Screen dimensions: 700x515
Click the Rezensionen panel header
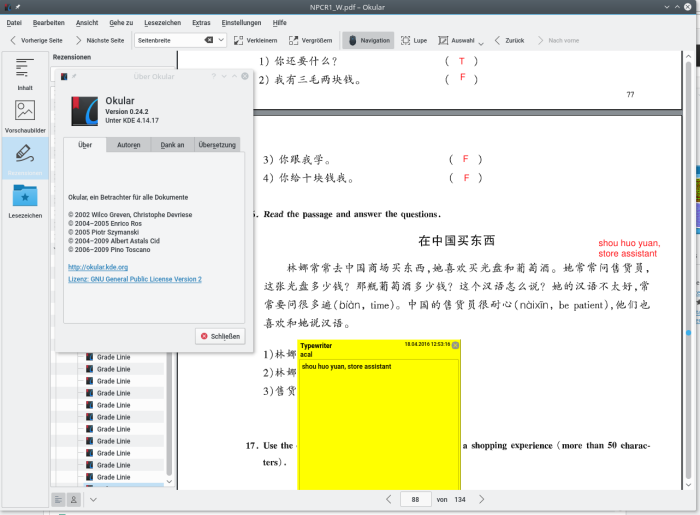pyautogui.click(x=71, y=57)
